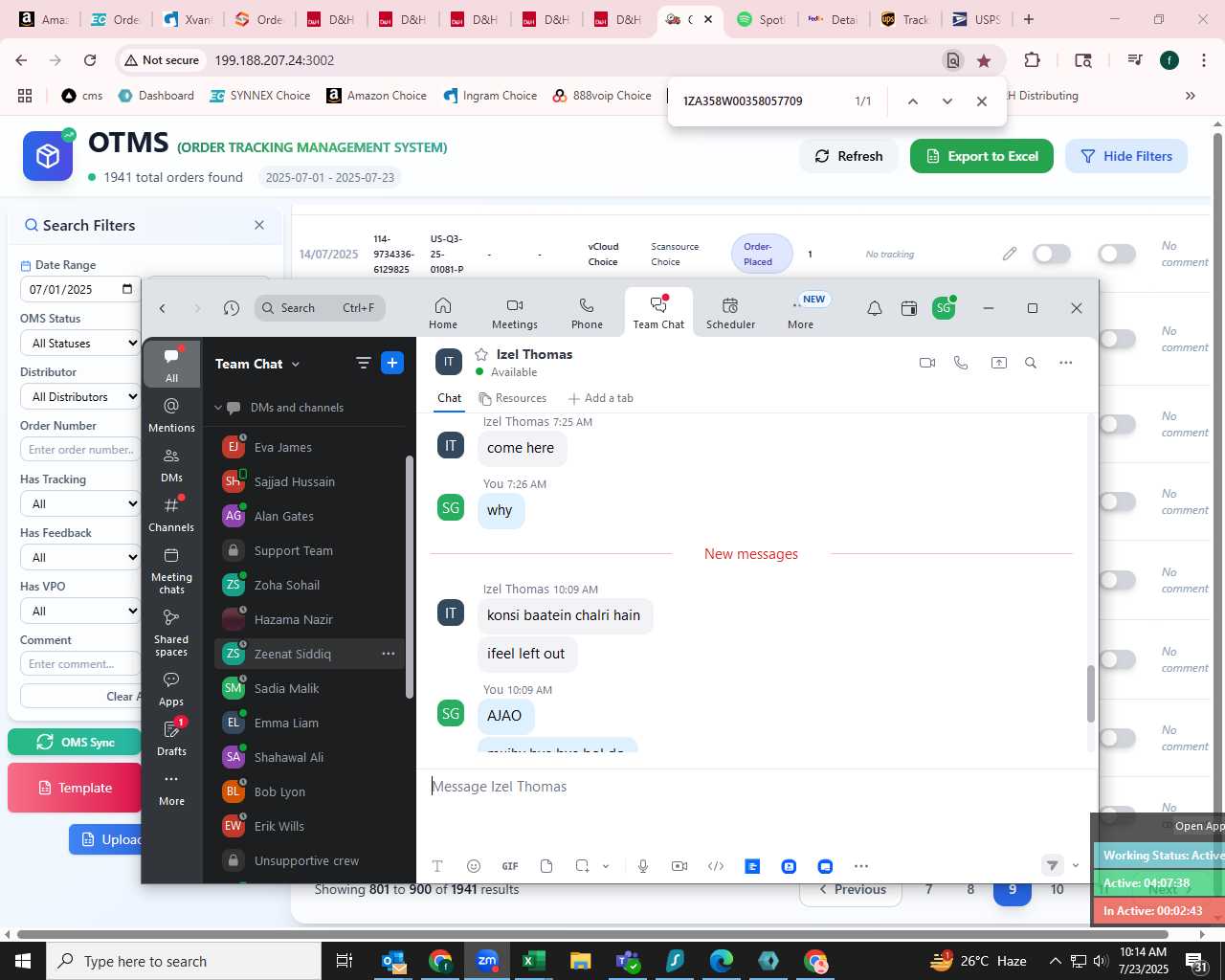Collapse DMs and channels section

pyautogui.click(x=218, y=408)
